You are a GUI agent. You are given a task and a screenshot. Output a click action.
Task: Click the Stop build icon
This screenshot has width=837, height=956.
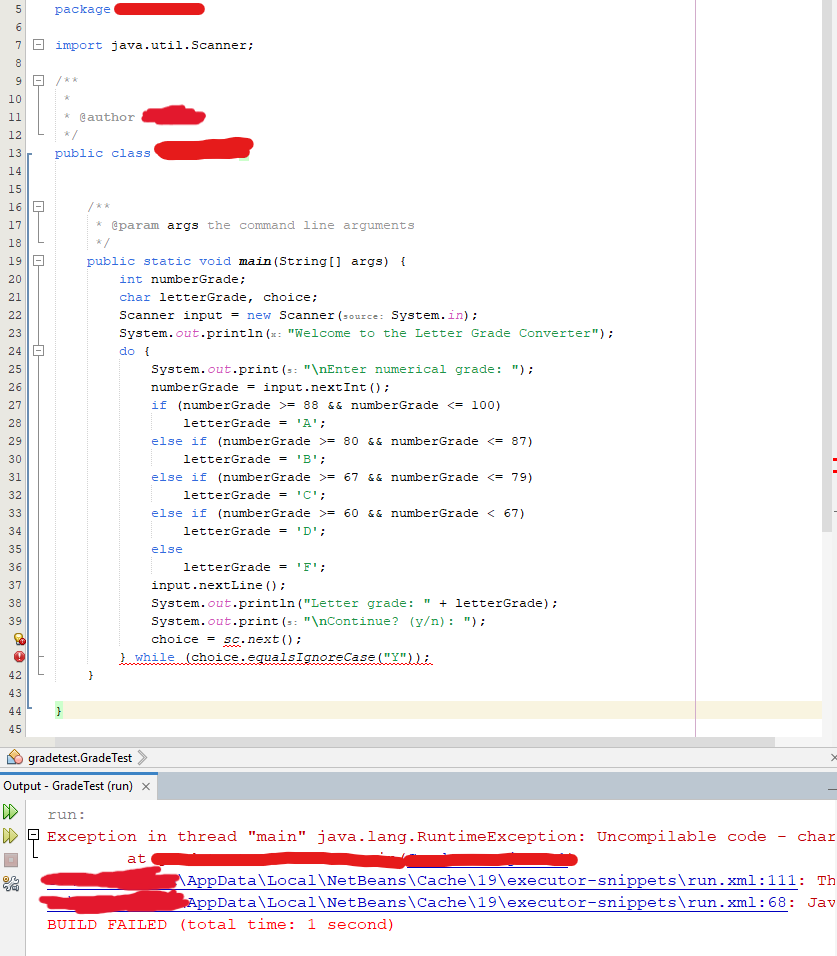[x=12, y=857]
